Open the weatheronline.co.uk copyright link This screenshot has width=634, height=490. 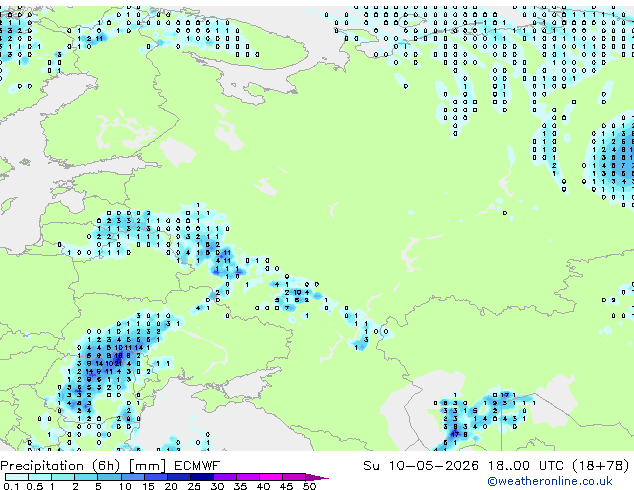pyautogui.click(x=550, y=481)
